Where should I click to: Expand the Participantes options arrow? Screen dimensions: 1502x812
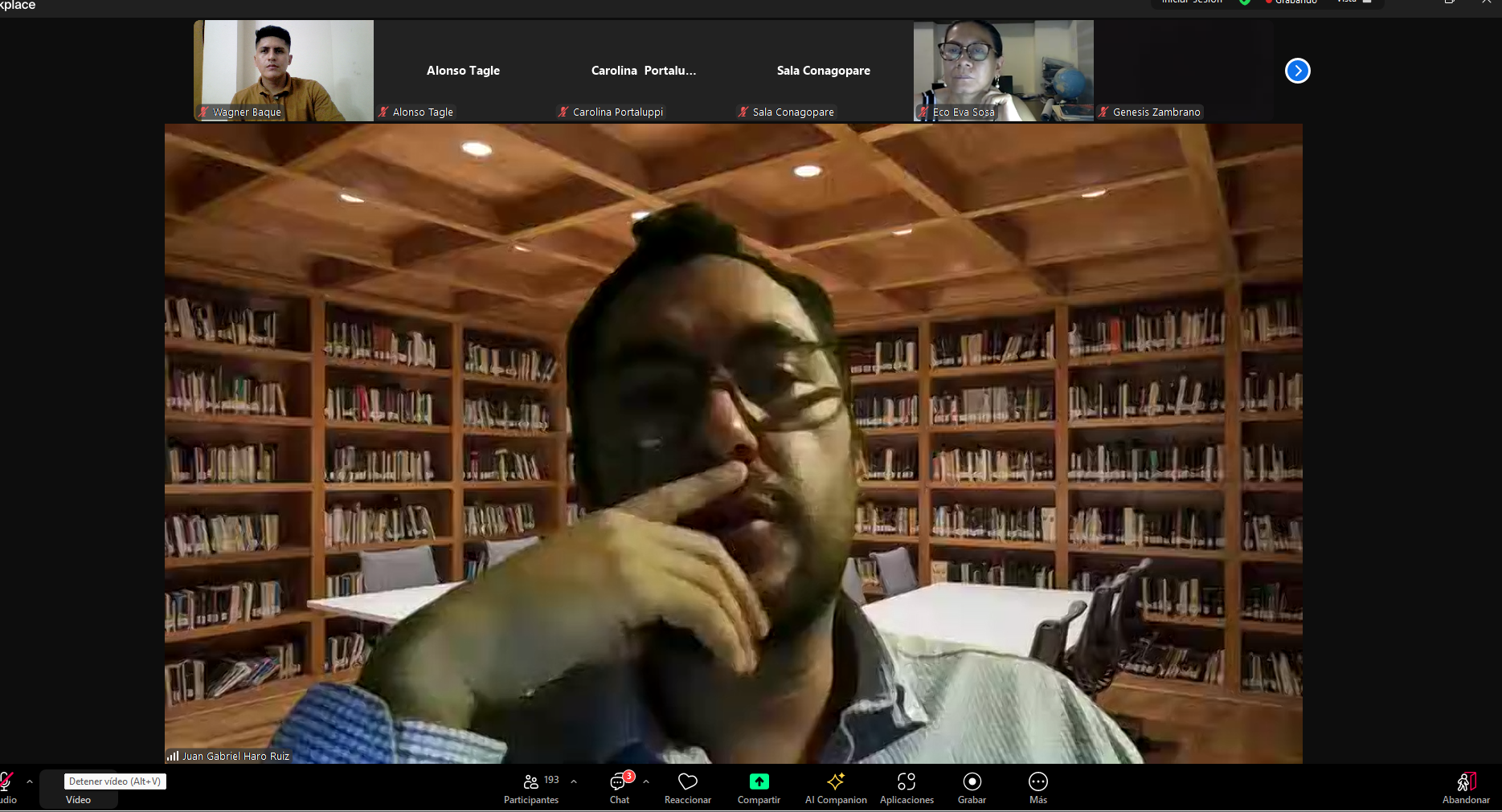[x=574, y=781]
